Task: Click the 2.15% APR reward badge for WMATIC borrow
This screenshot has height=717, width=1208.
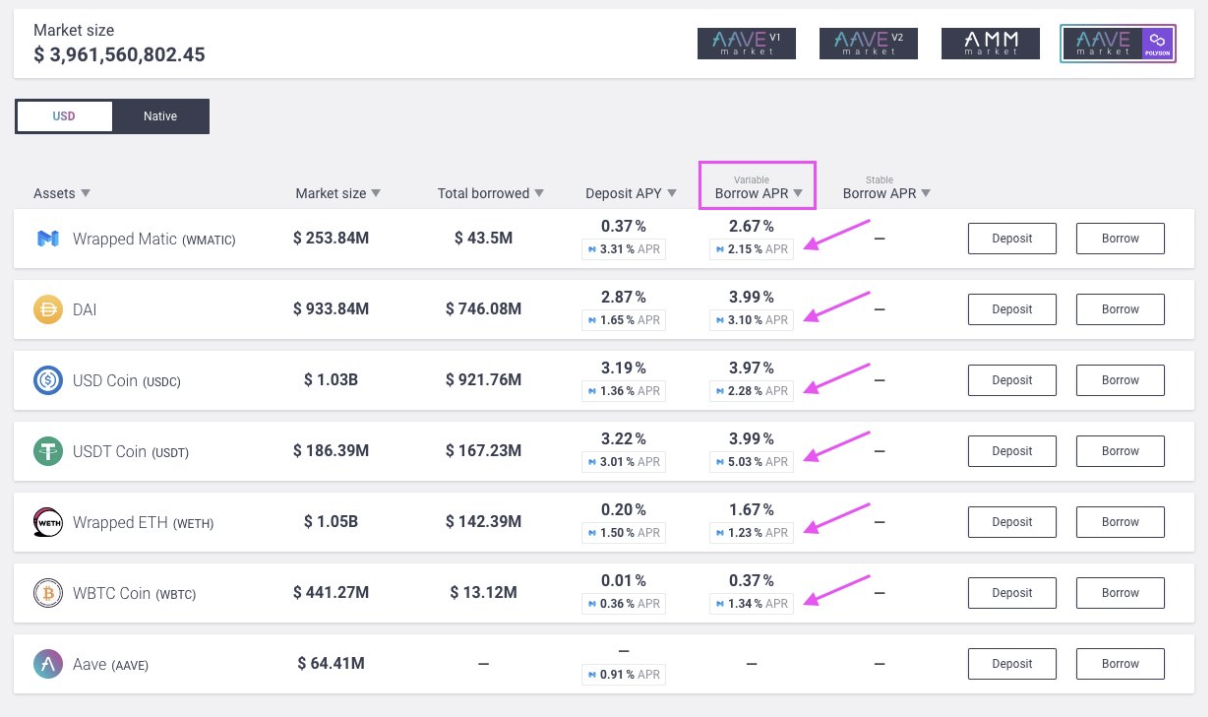Action: pyautogui.click(x=751, y=249)
